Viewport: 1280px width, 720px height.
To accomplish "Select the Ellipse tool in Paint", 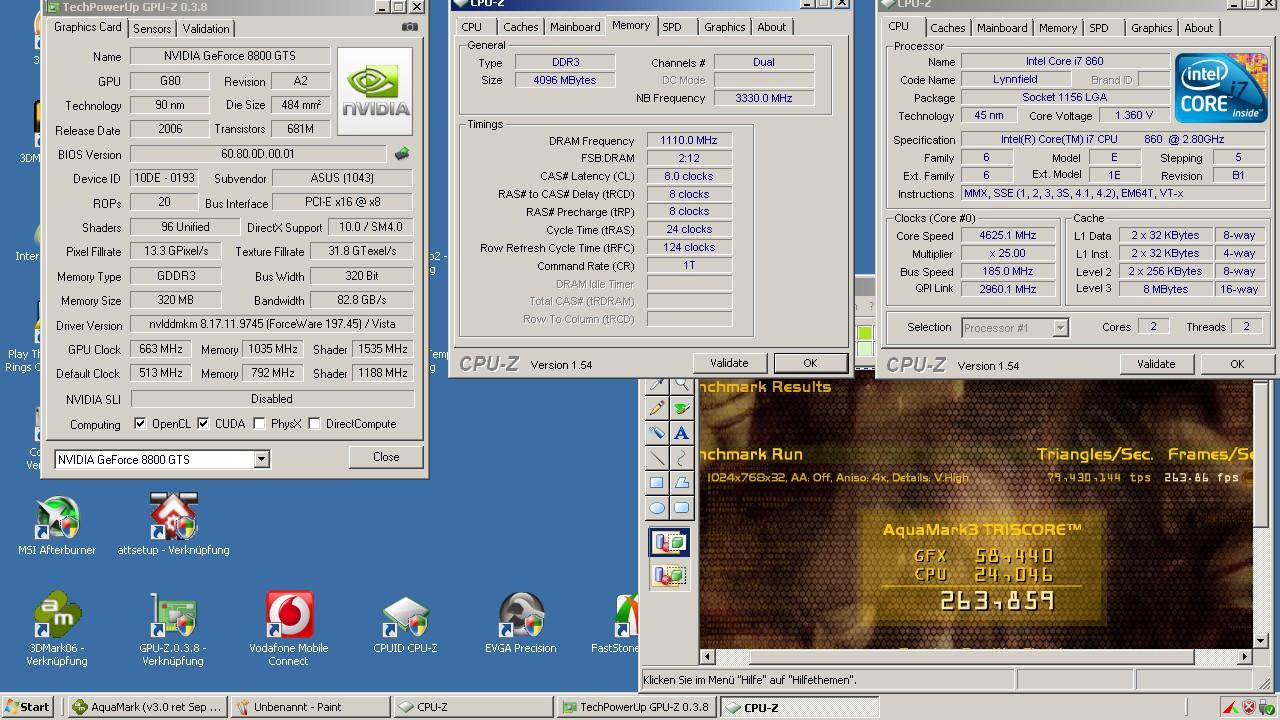I will 657,507.
